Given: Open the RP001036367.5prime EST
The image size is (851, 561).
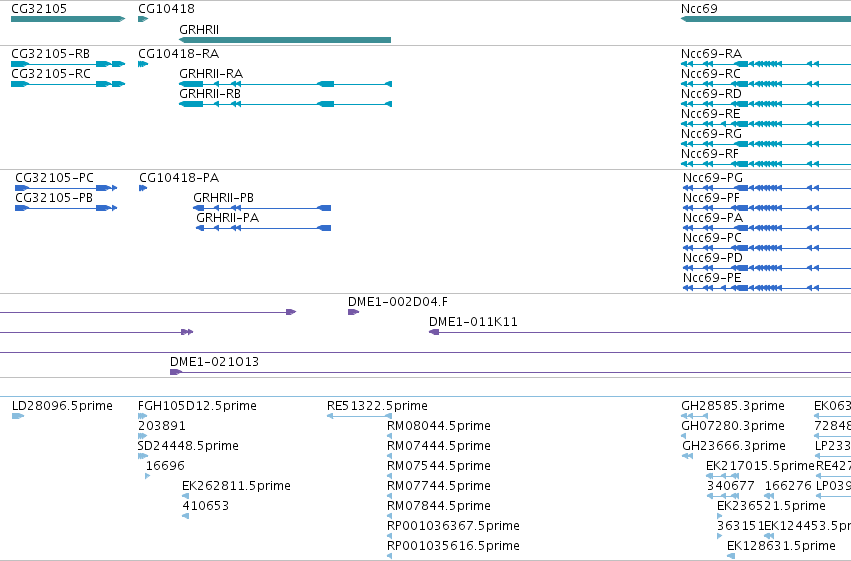Looking at the screenshot, I should coord(453,527).
